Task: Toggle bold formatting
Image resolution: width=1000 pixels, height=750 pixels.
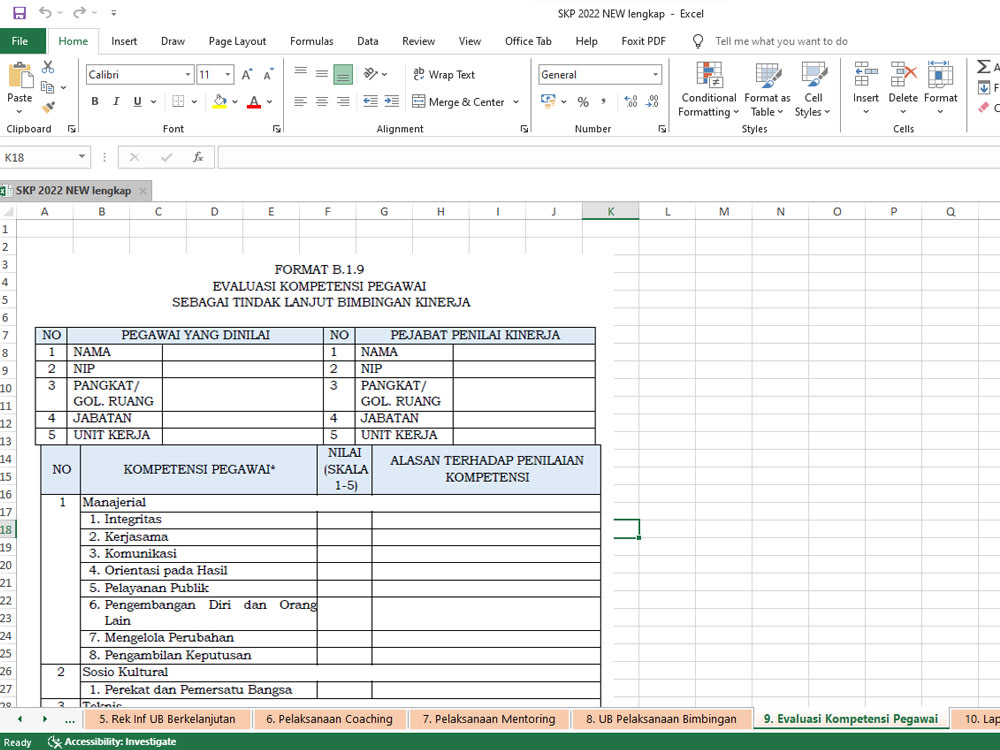Action: pyautogui.click(x=95, y=101)
